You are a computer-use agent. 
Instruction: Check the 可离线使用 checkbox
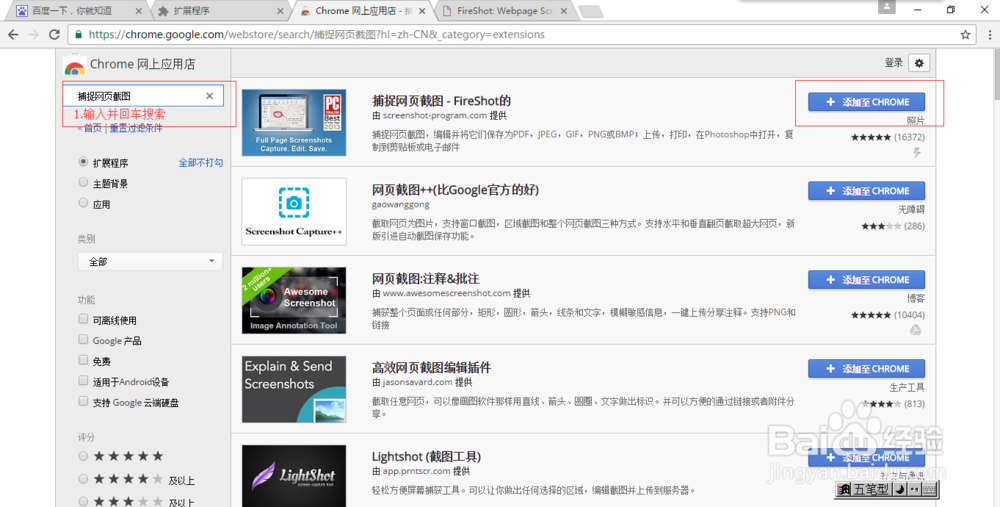[83, 319]
